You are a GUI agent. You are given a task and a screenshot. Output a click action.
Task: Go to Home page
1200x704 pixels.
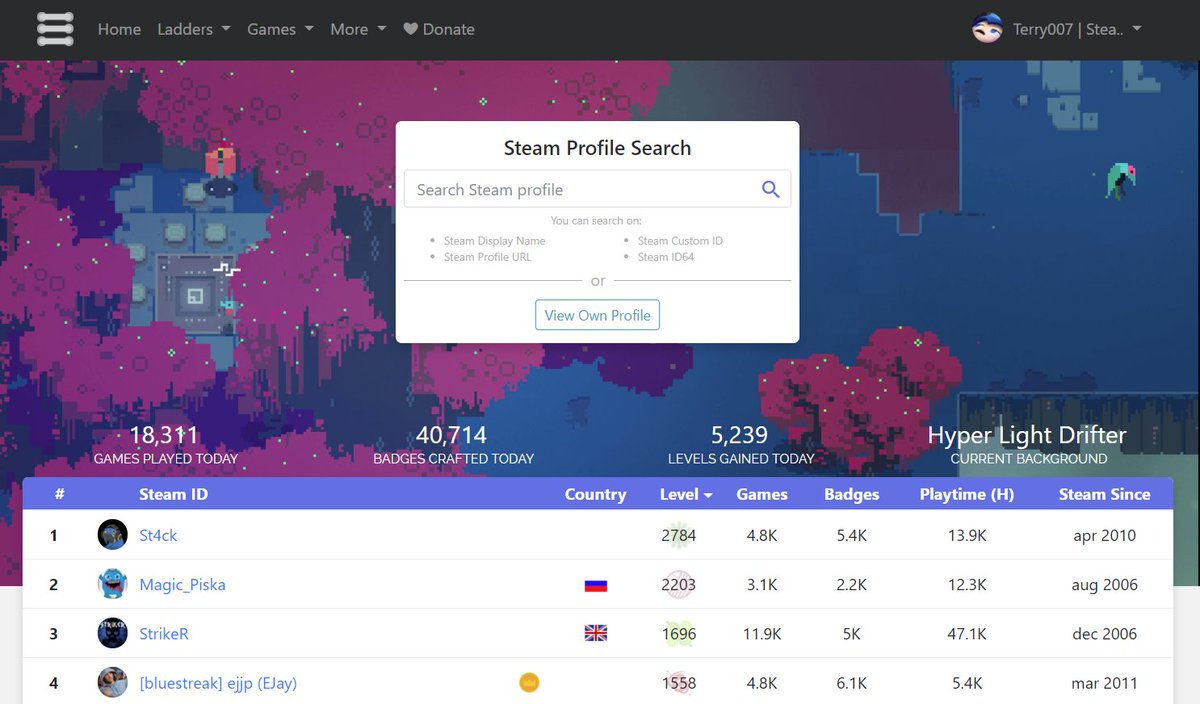(119, 29)
